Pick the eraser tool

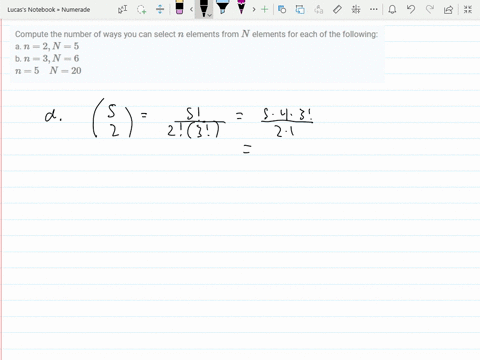(x=179, y=8)
